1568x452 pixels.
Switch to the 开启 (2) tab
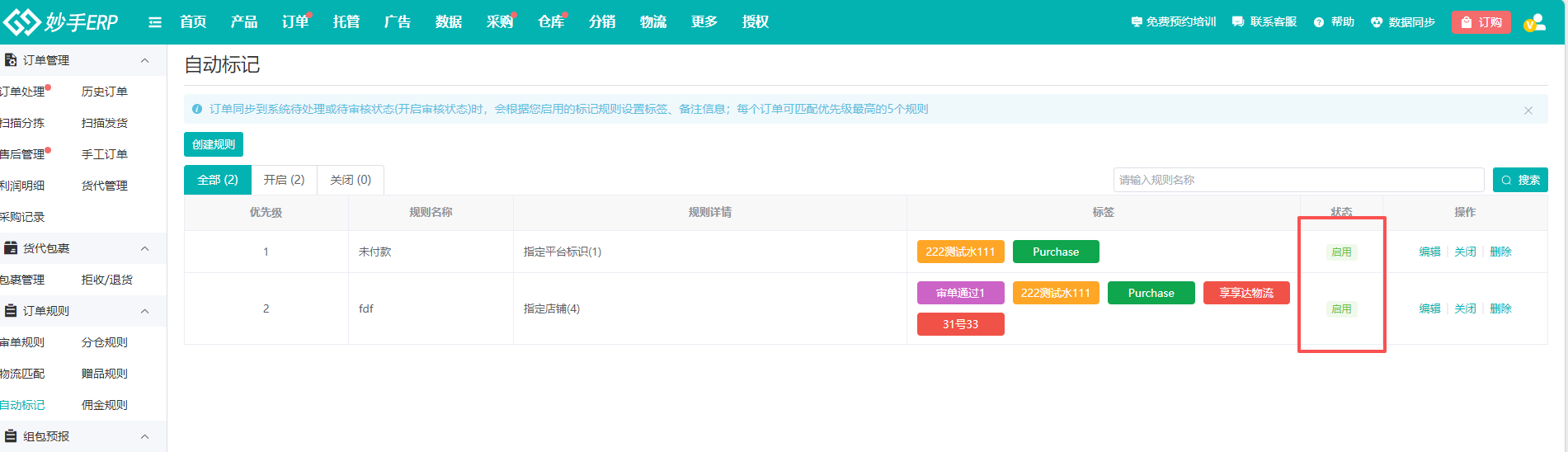[x=284, y=180]
